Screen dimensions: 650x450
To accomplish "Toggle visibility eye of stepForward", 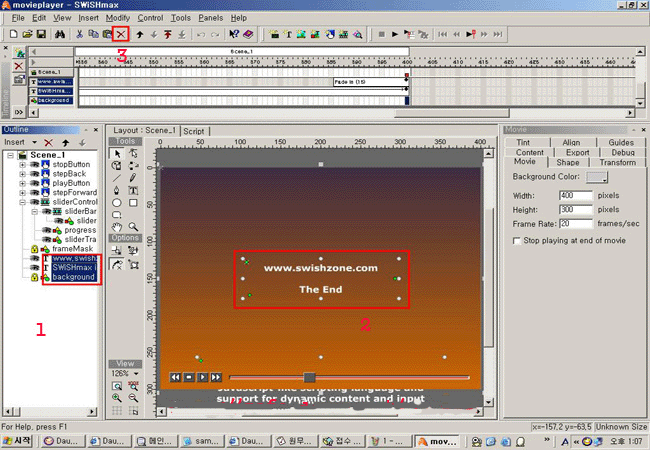I will [x=35, y=193].
